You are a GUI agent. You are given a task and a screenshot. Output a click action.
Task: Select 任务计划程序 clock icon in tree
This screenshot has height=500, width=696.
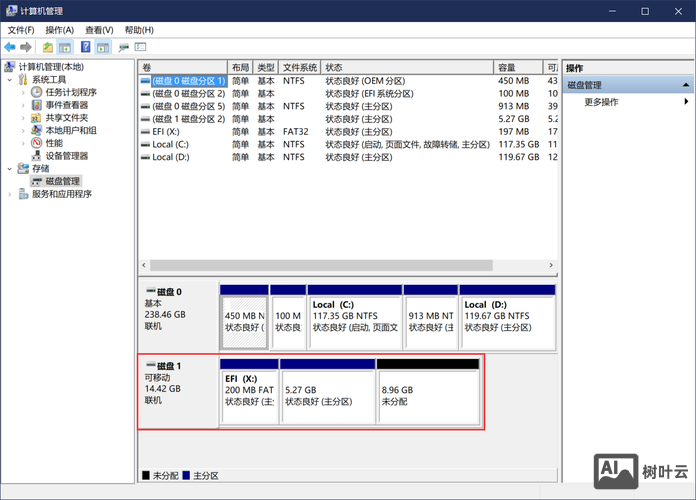point(37,92)
